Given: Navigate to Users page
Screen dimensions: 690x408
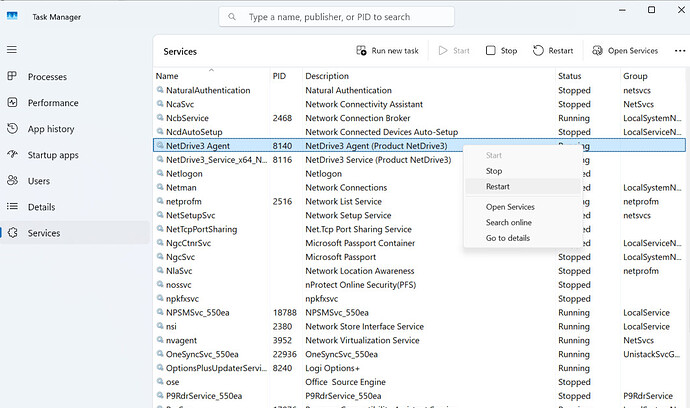Looking at the screenshot, I should 38,181.
